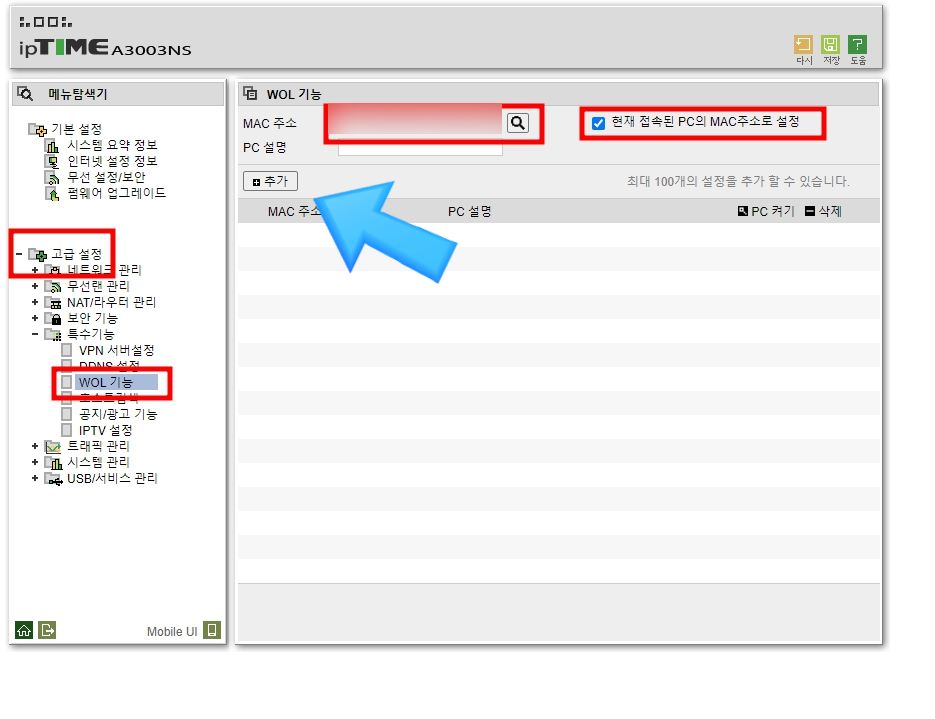This screenshot has height=719, width=935.
Task: Click the 메뉴탐색기 search icon
Action: coord(25,94)
